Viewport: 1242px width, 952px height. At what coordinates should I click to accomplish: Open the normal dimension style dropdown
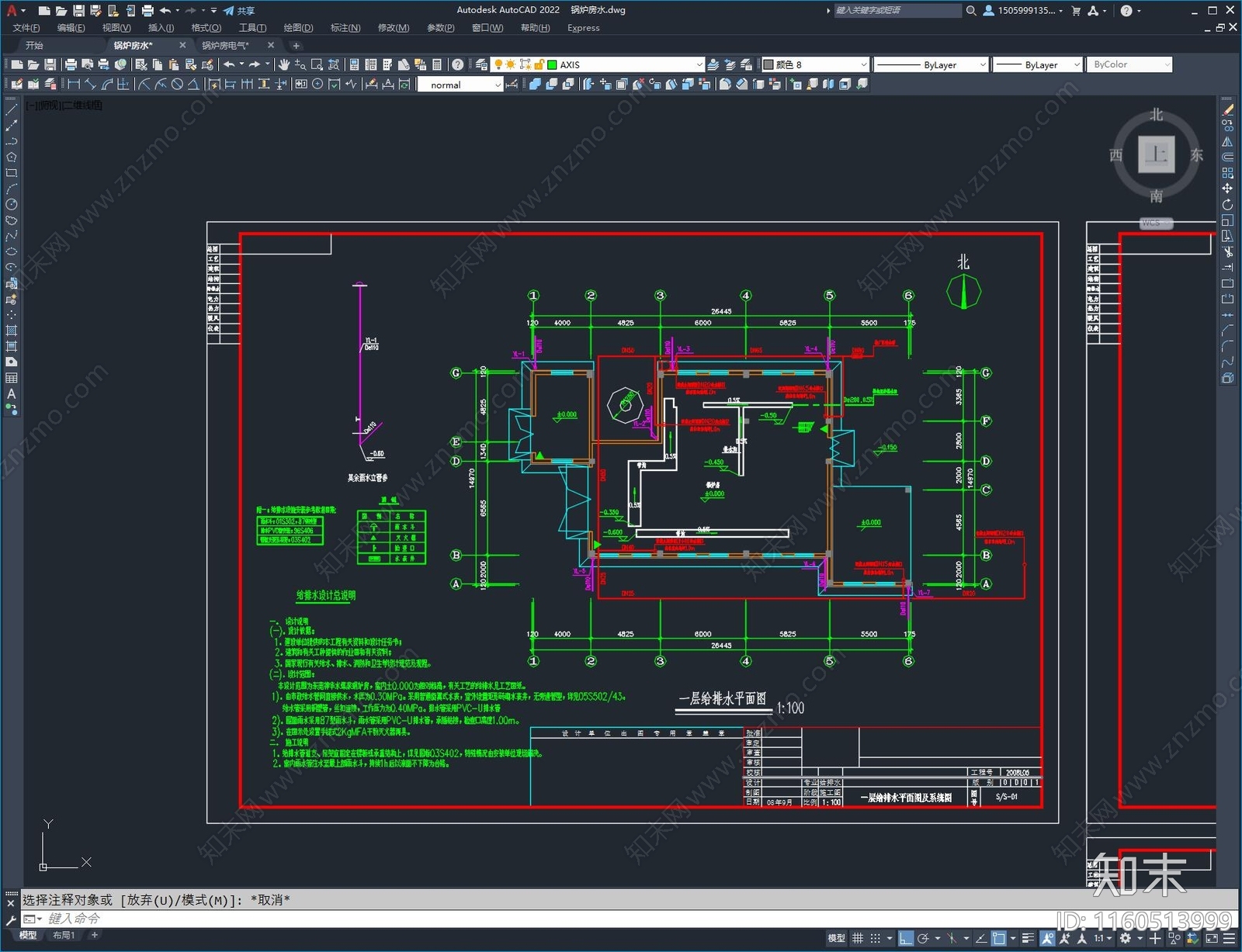[x=497, y=85]
